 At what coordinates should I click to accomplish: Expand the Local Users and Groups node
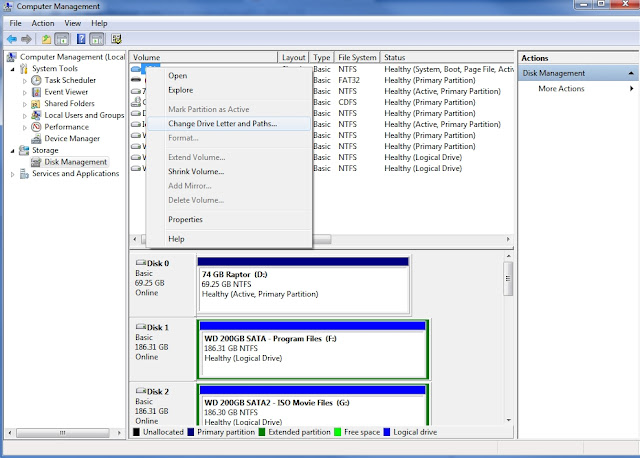[25, 116]
